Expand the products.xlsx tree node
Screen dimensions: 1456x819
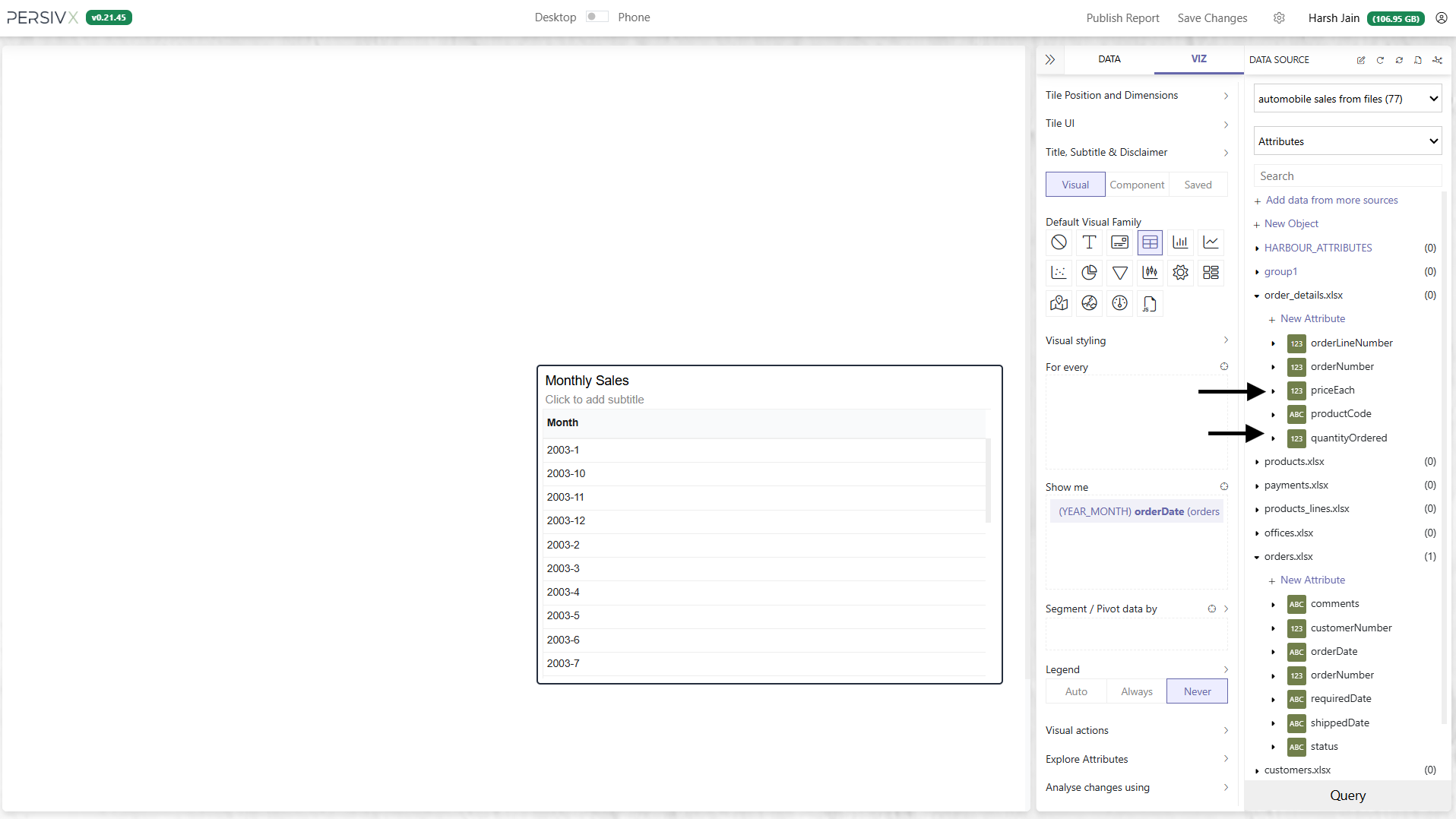click(x=1257, y=462)
